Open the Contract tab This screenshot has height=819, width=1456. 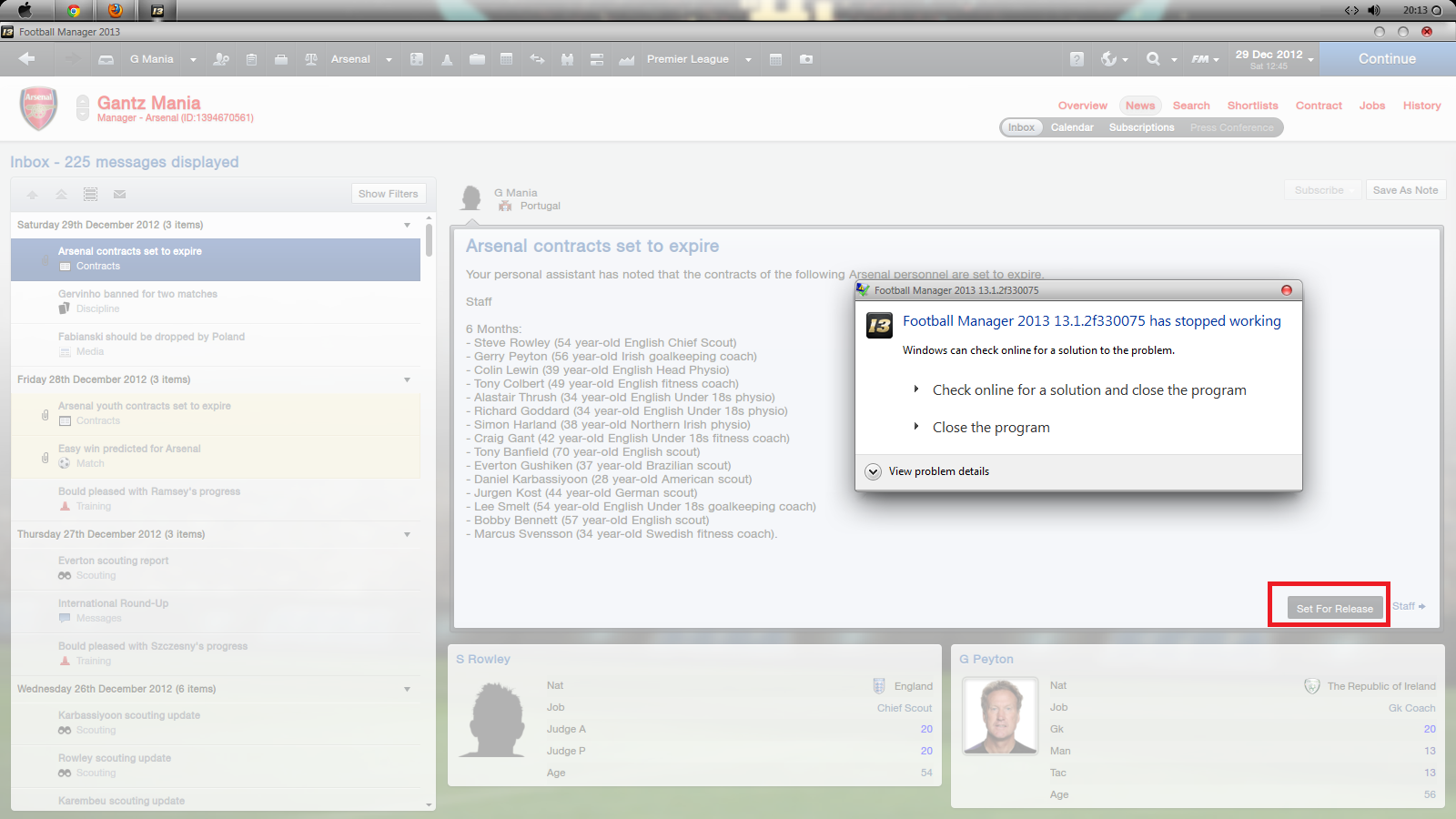(x=1319, y=106)
